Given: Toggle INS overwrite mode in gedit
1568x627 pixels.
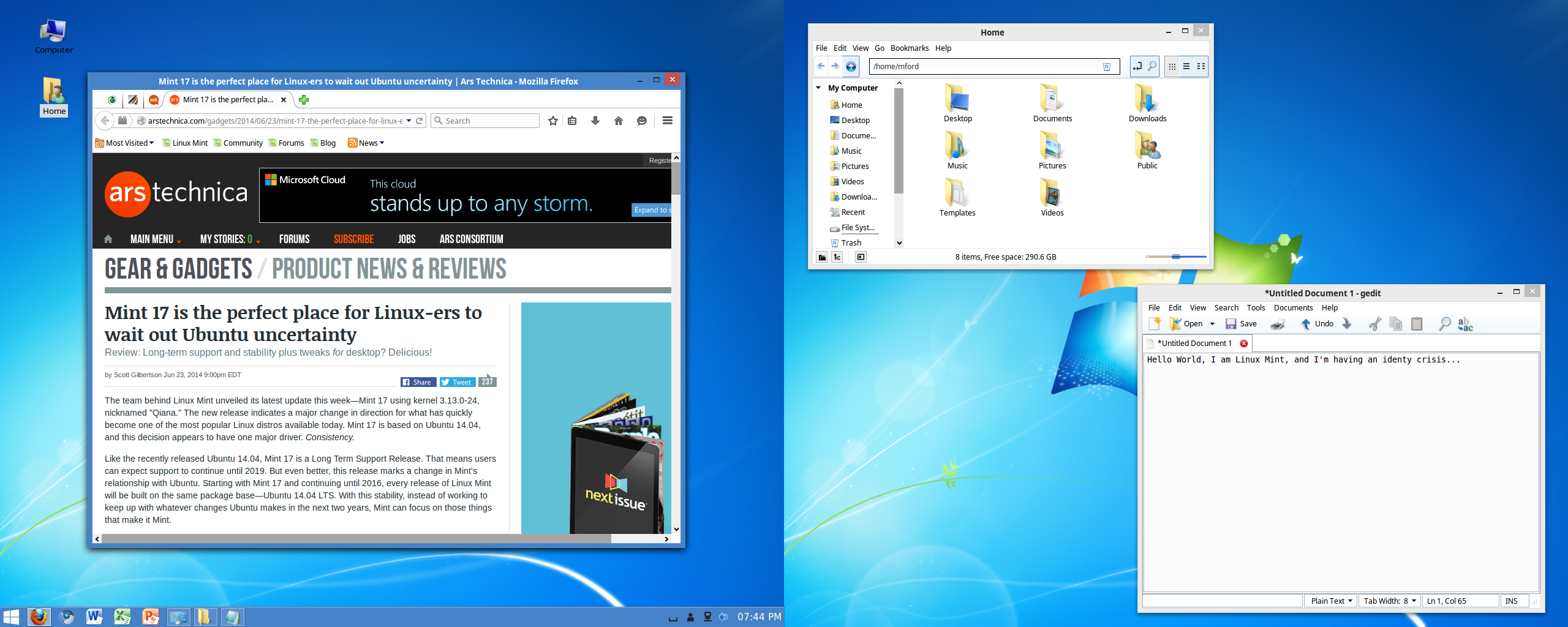Looking at the screenshot, I should coord(1512,601).
